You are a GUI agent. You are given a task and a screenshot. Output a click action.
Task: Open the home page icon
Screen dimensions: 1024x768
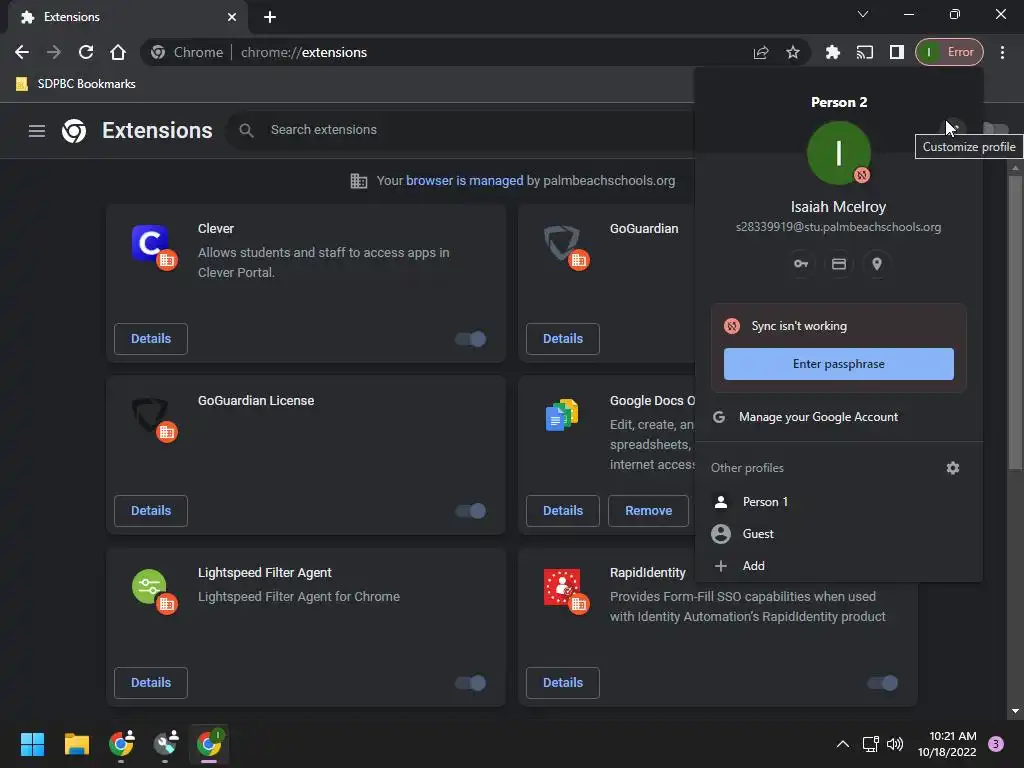[x=118, y=52]
